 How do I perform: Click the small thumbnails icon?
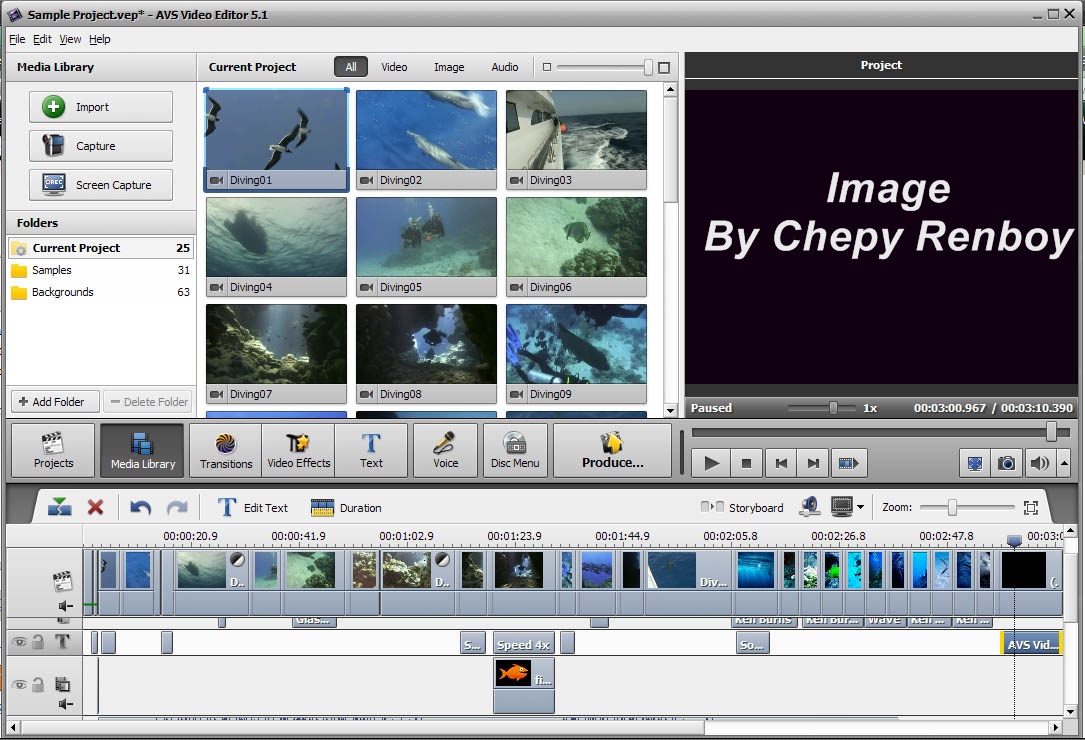(547, 67)
